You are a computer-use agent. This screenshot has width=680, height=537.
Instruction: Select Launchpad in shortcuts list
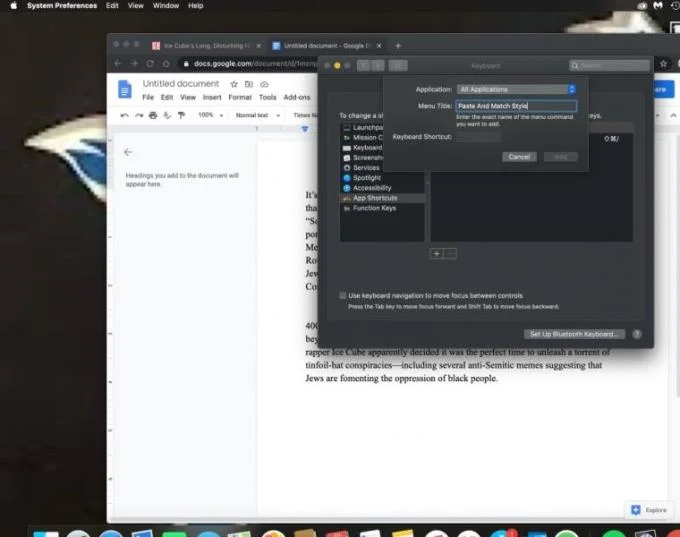[x=363, y=128]
